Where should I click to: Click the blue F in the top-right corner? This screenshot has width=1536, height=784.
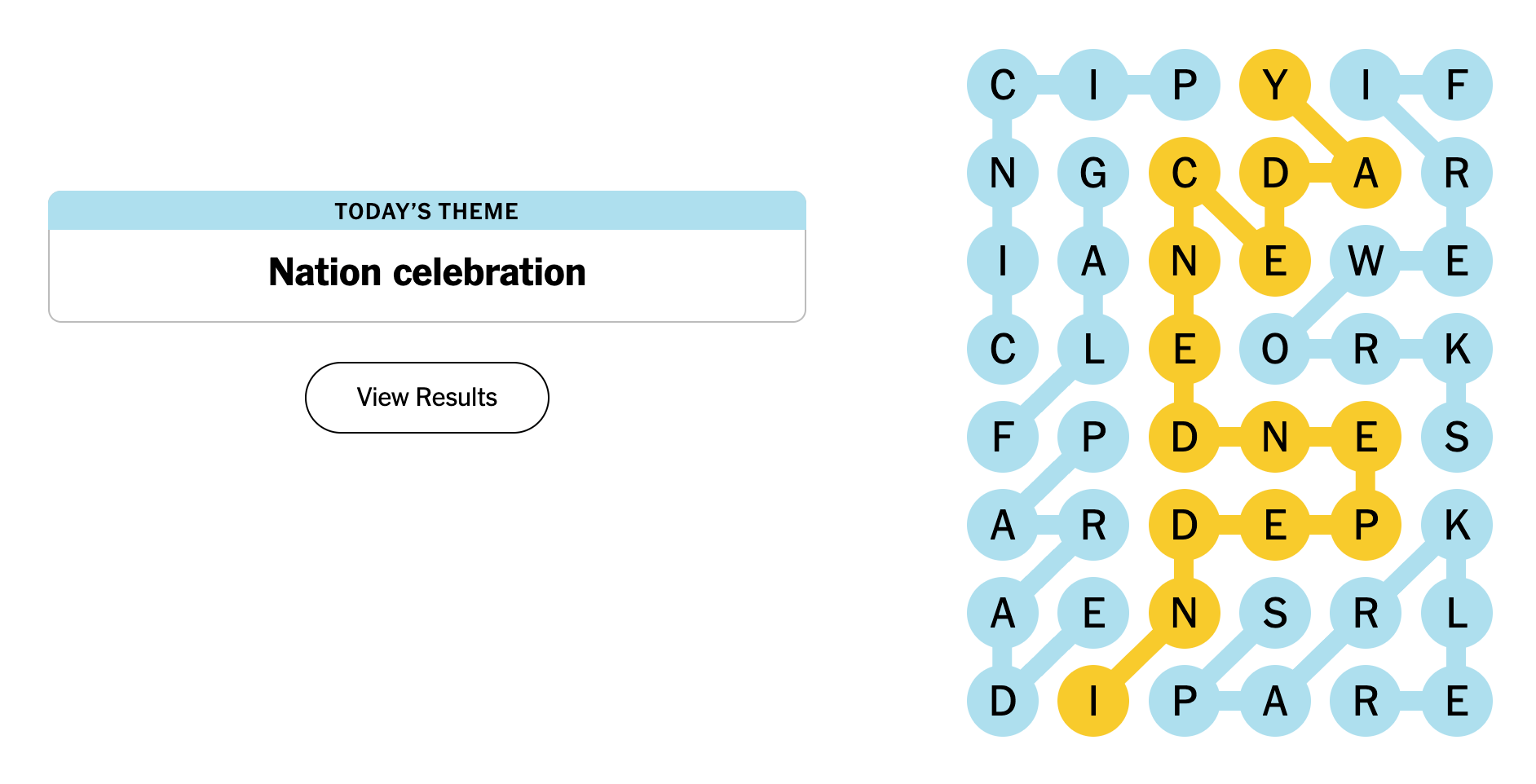click(x=1458, y=84)
